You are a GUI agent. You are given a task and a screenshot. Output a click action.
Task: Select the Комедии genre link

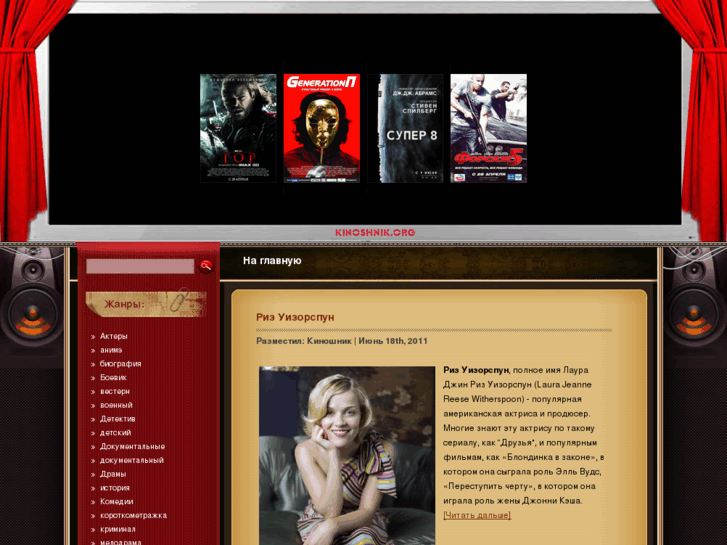(x=117, y=502)
